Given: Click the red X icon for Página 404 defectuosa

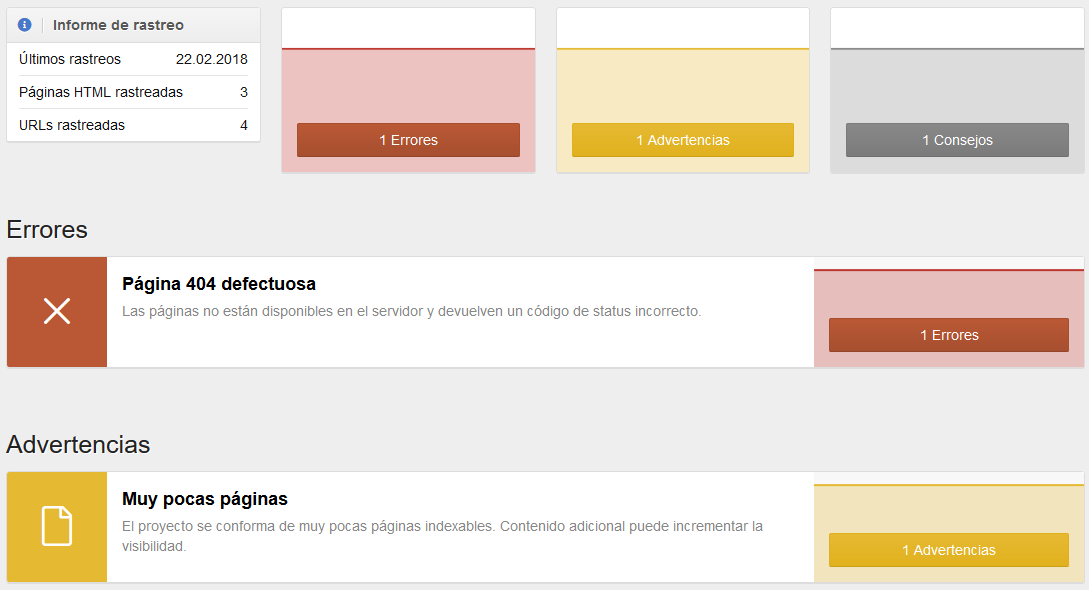Looking at the screenshot, I should 57,312.
